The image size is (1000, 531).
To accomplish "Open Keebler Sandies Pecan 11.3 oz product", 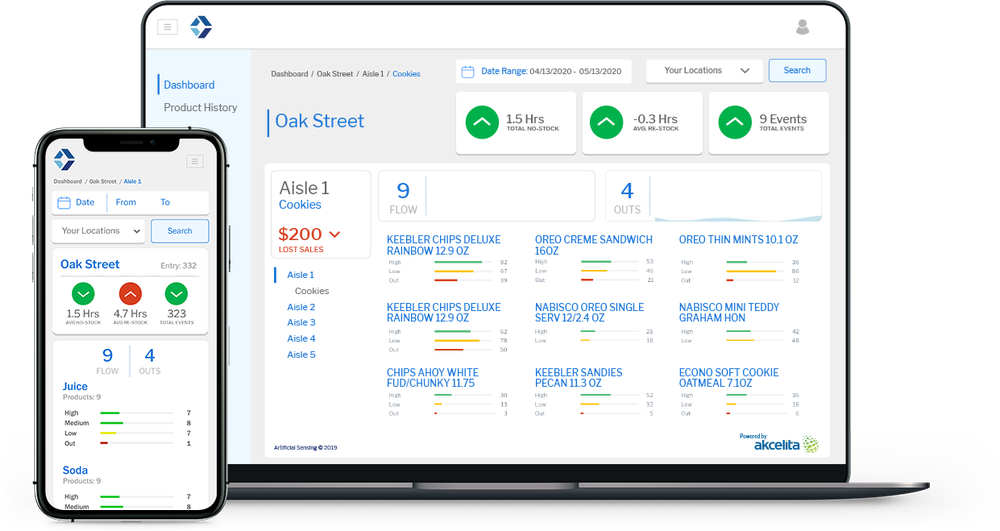I will click(x=578, y=377).
